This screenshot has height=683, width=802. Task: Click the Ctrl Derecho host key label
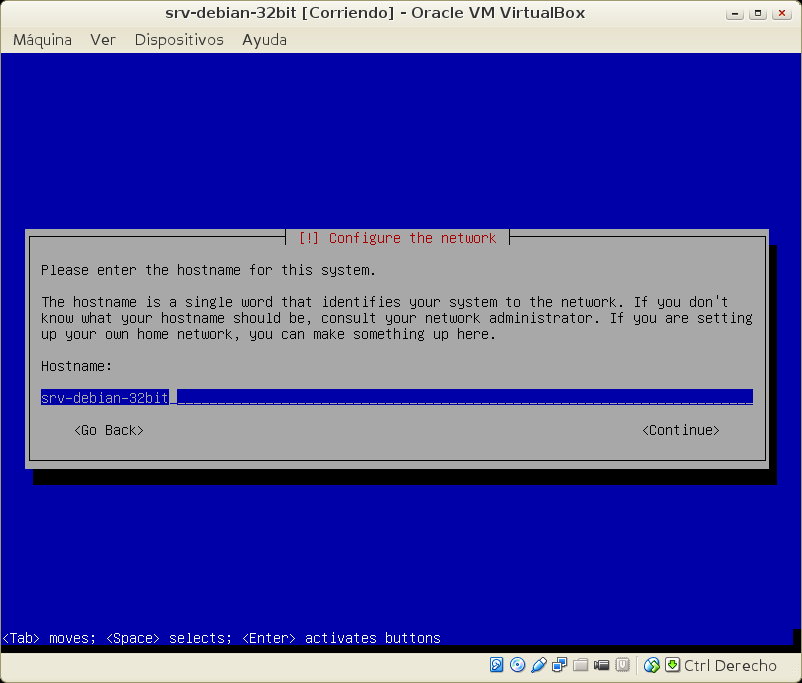pyautogui.click(x=730, y=665)
